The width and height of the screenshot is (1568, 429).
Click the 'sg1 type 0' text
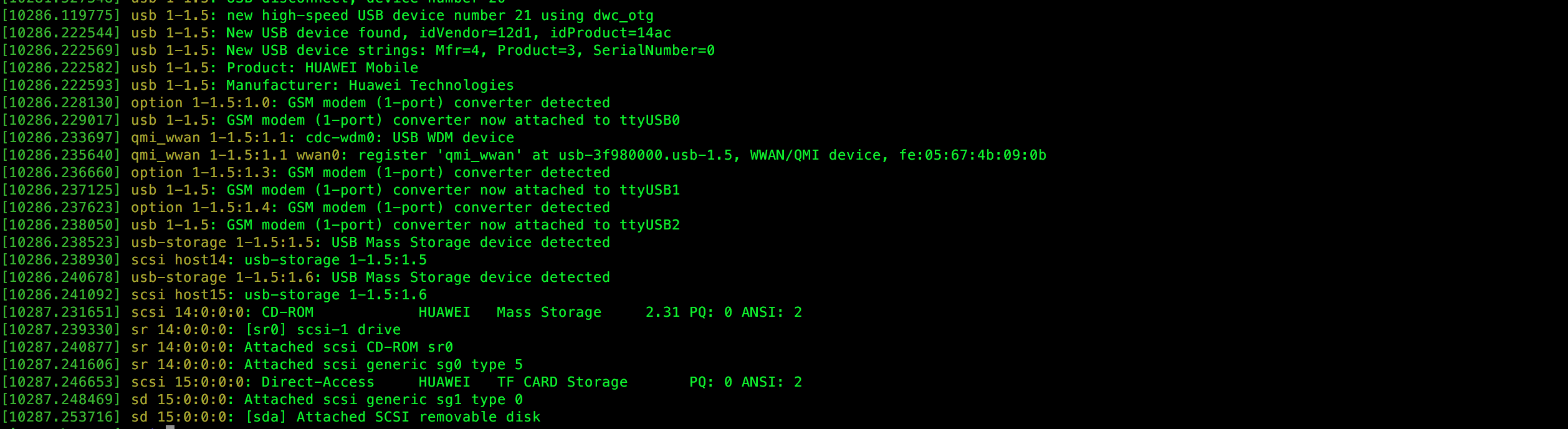[480, 399]
